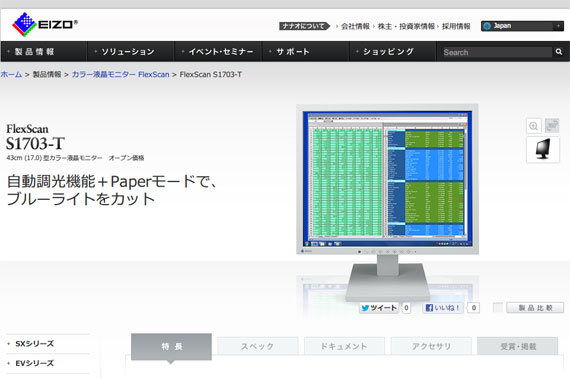Switch to the 受賞・掲載 tab
Viewport: 570px width, 379px height.
tap(518, 346)
